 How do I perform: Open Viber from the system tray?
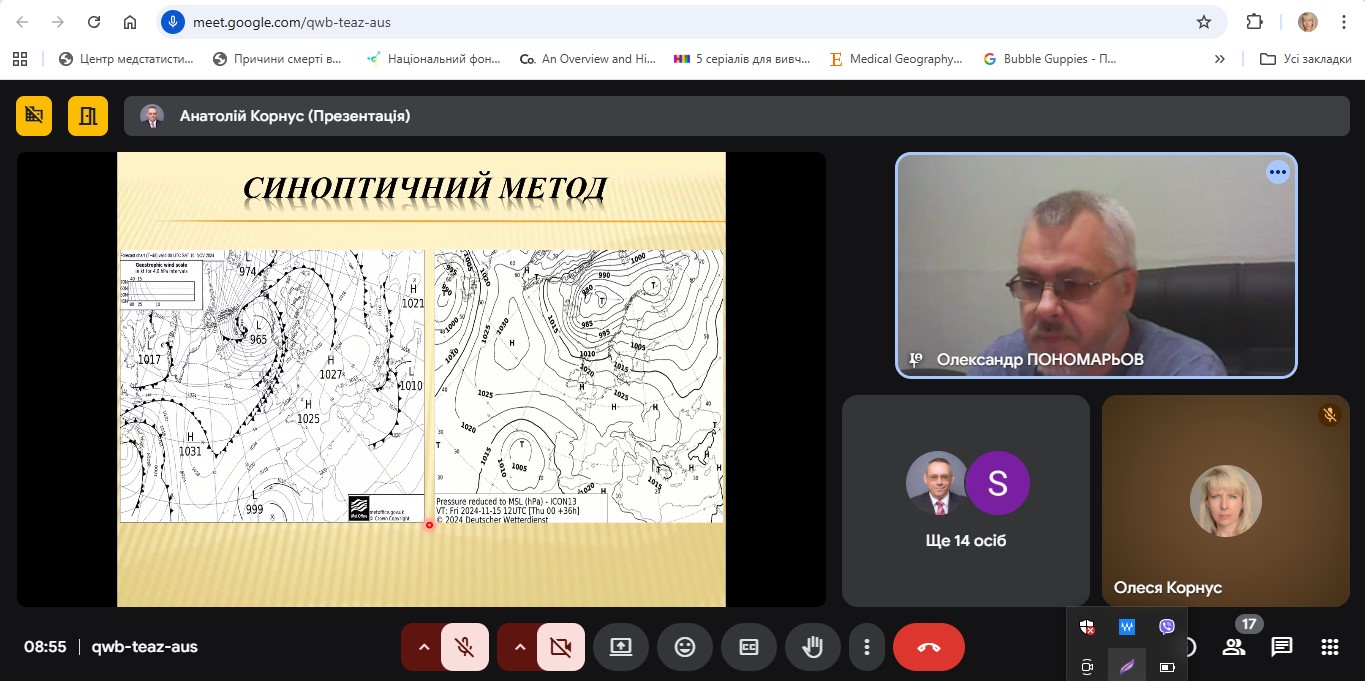pyautogui.click(x=1166, y=627)
